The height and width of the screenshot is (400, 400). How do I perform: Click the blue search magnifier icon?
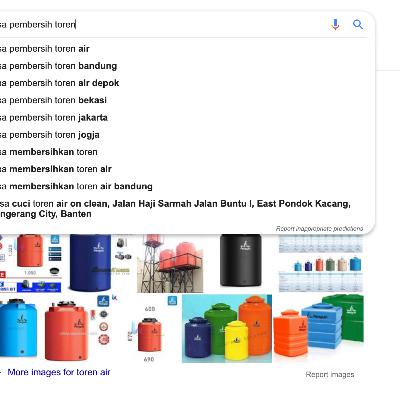coord(358,24)
